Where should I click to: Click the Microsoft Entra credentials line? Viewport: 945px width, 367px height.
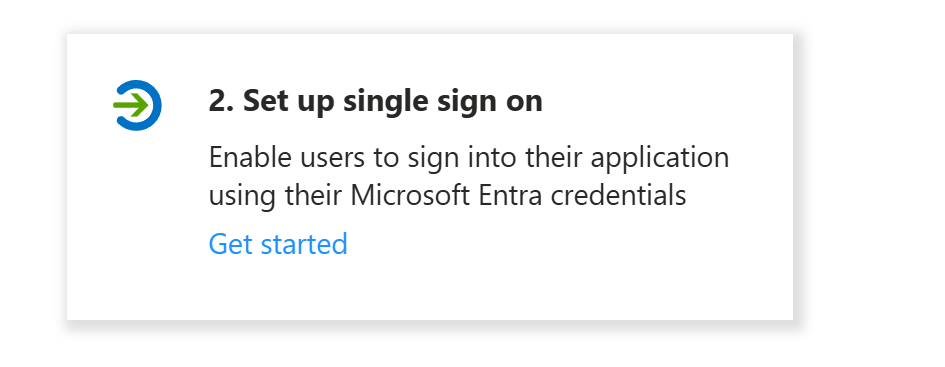(447, 195)
